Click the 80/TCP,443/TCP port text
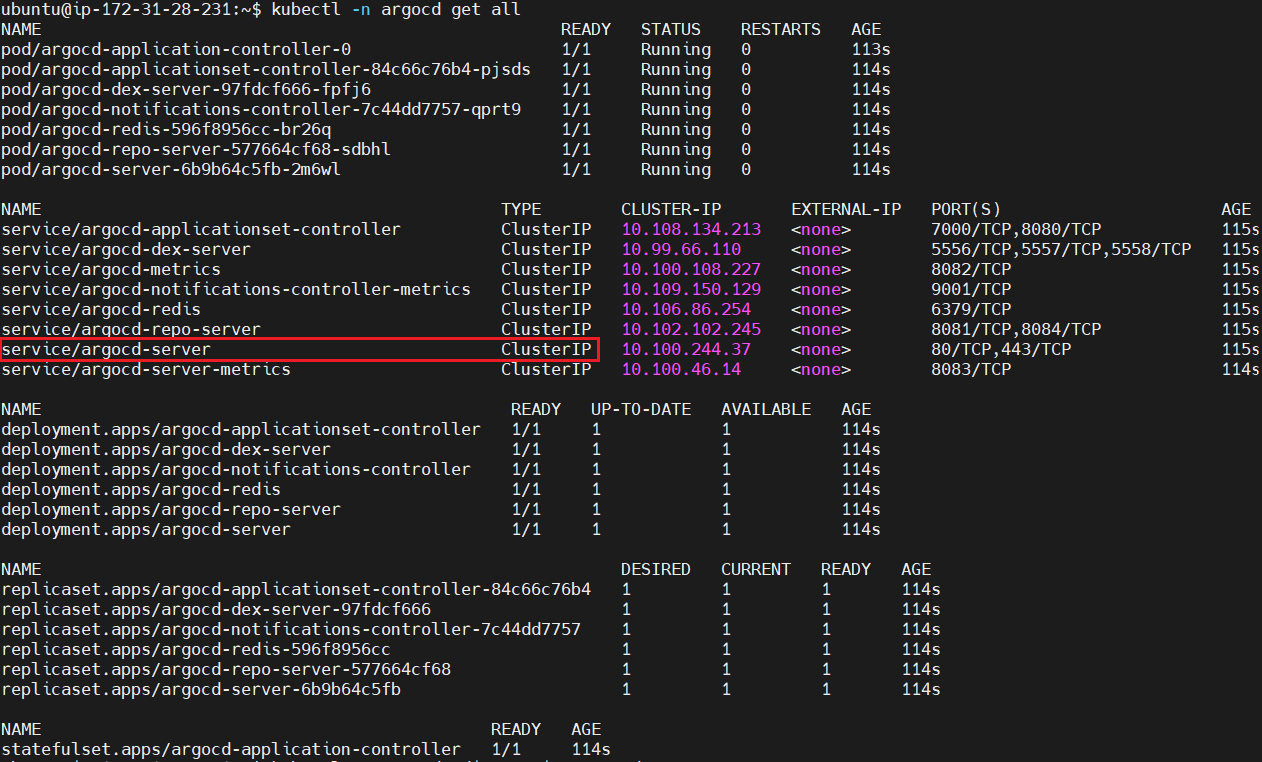 pos(1001,349)
